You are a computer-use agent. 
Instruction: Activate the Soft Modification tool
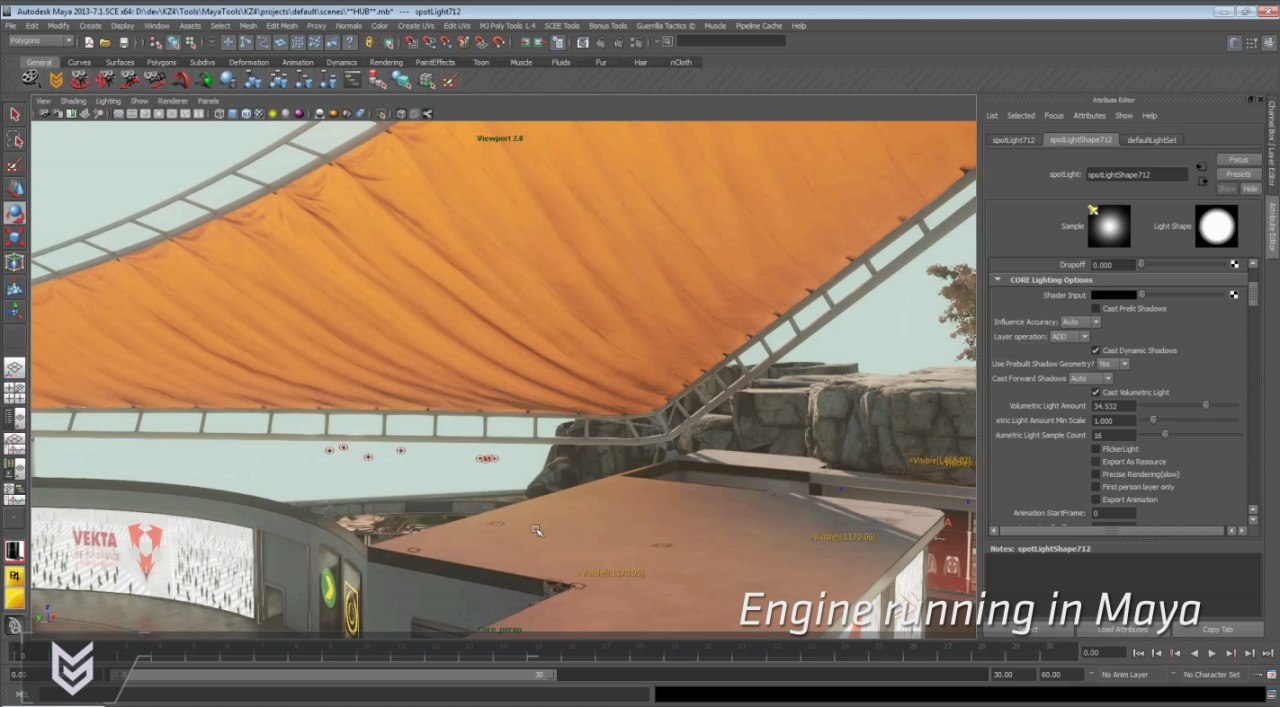tap(15, 288)
